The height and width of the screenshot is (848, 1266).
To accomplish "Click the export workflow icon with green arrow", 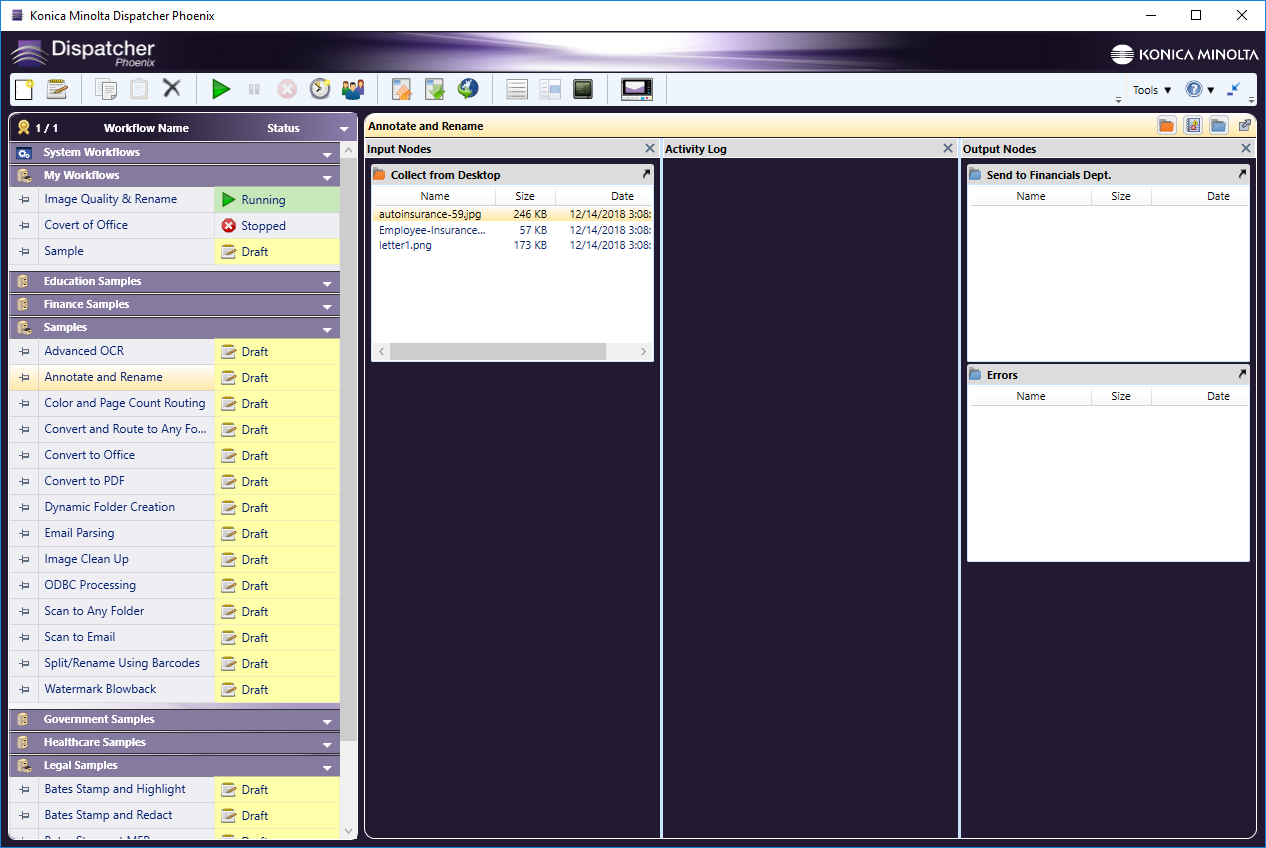I will coord(435,89).
